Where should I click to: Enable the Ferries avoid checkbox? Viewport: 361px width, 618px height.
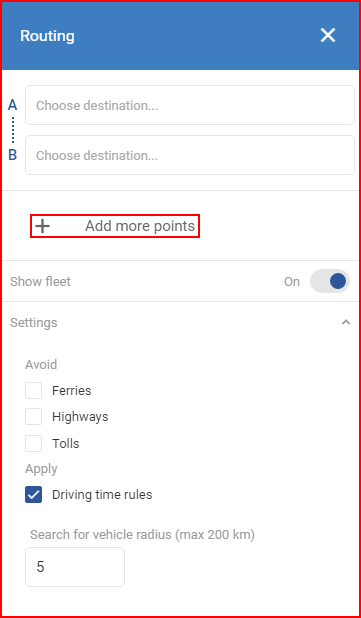(x=33, y=391)
